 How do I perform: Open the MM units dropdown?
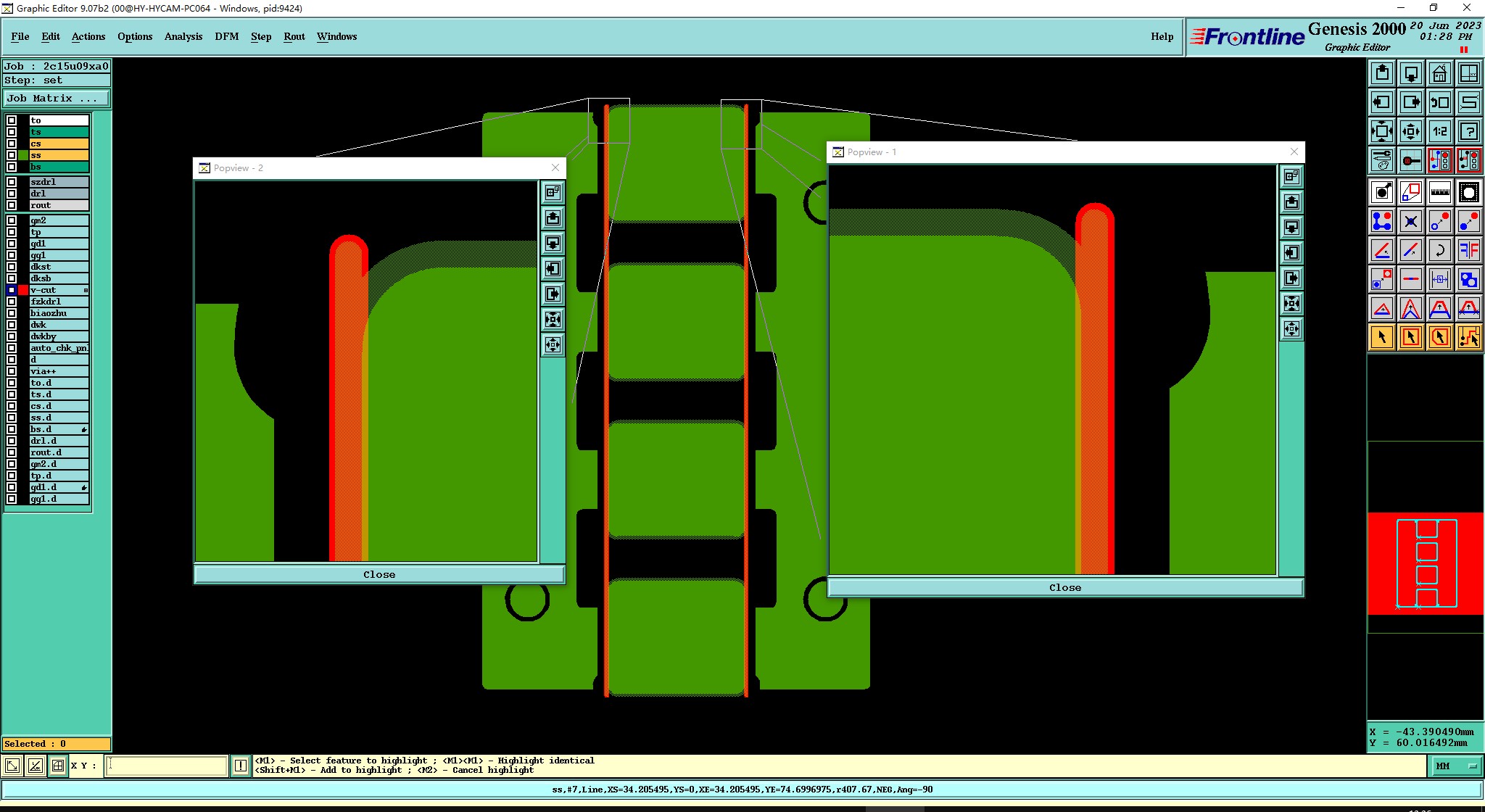point(1456,766)
